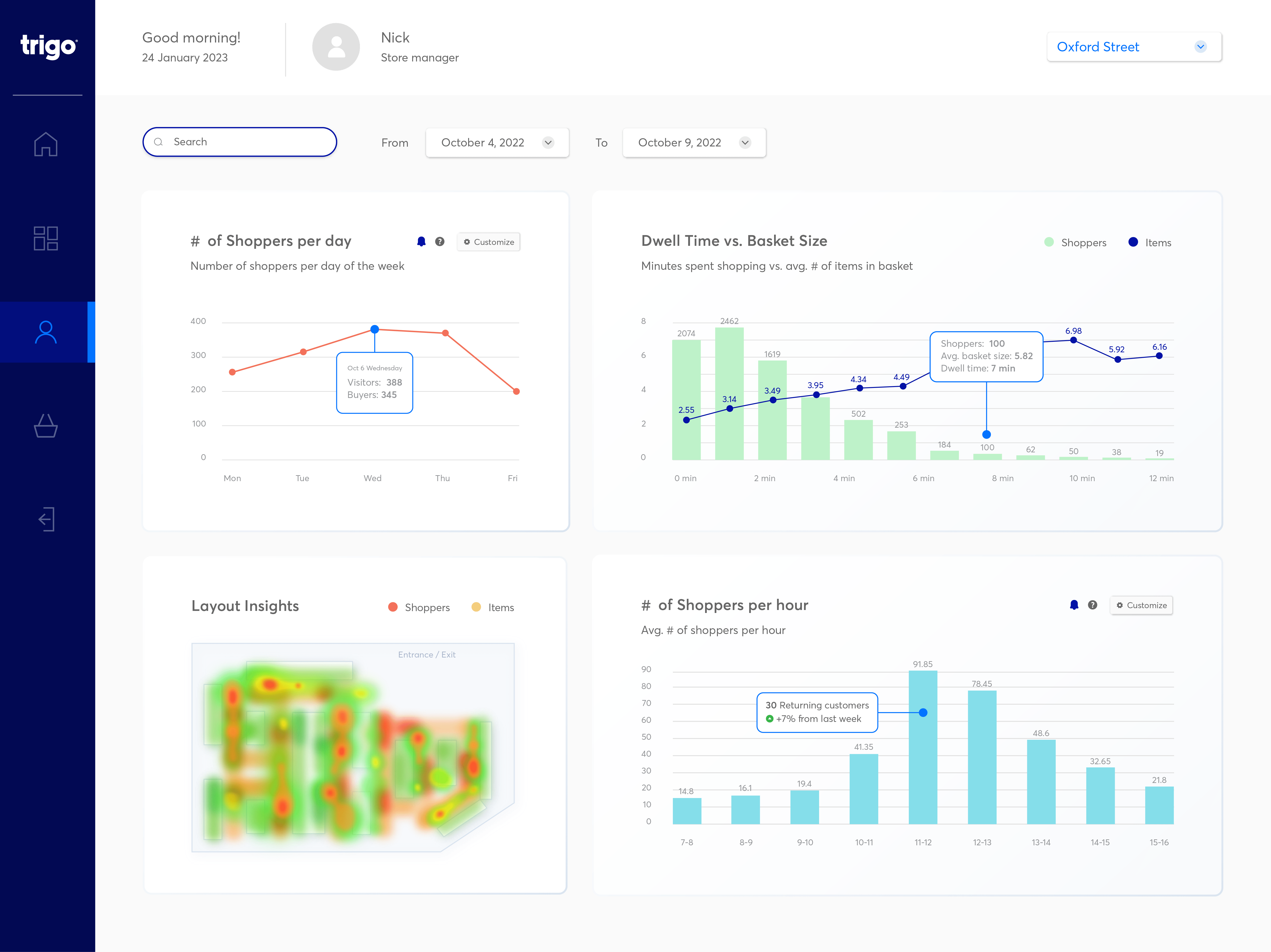Screen dimensions: 1271x952
Task: Click the 13-14 hour bar at 48.6
Action: click(1041, 782)
